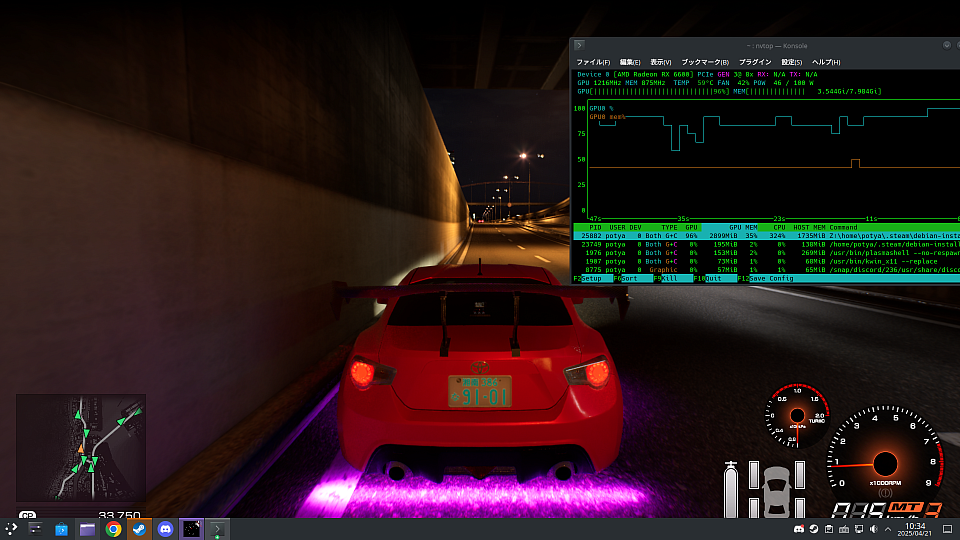The image size is (960, 540).
Task: Select the discord process row (PID 8775)
Action: click(x=767, y=270)
